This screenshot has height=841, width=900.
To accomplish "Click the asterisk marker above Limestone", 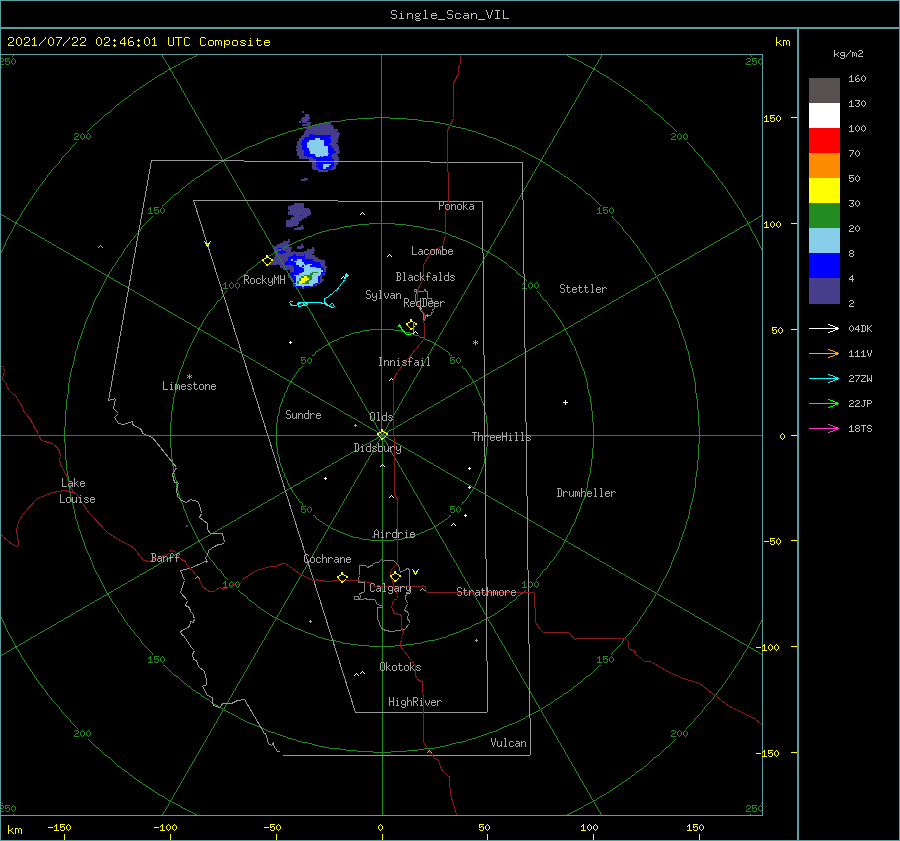I will click(x=189, y=377).
